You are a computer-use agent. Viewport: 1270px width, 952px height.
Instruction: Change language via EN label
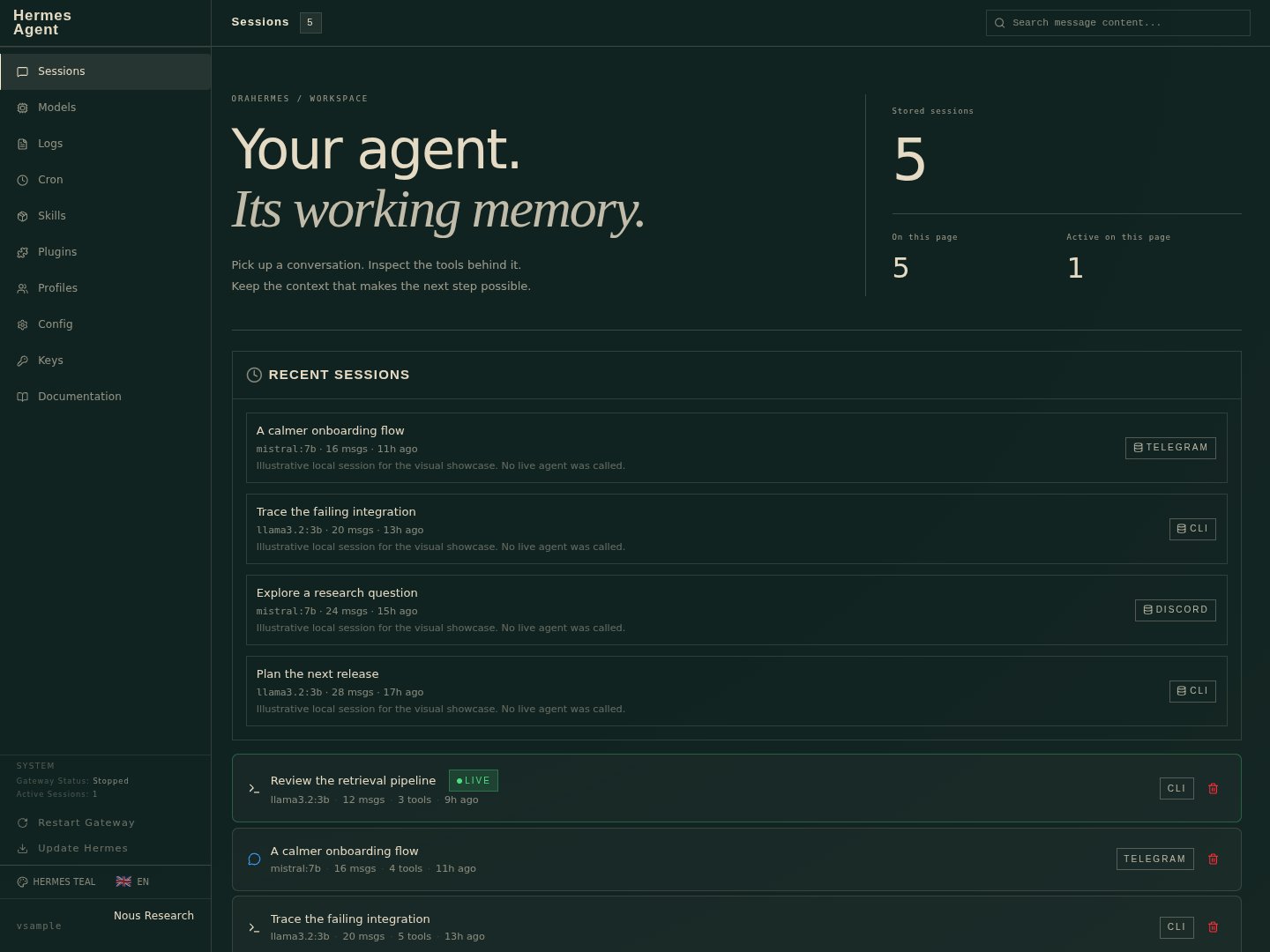tap(143, 881)
